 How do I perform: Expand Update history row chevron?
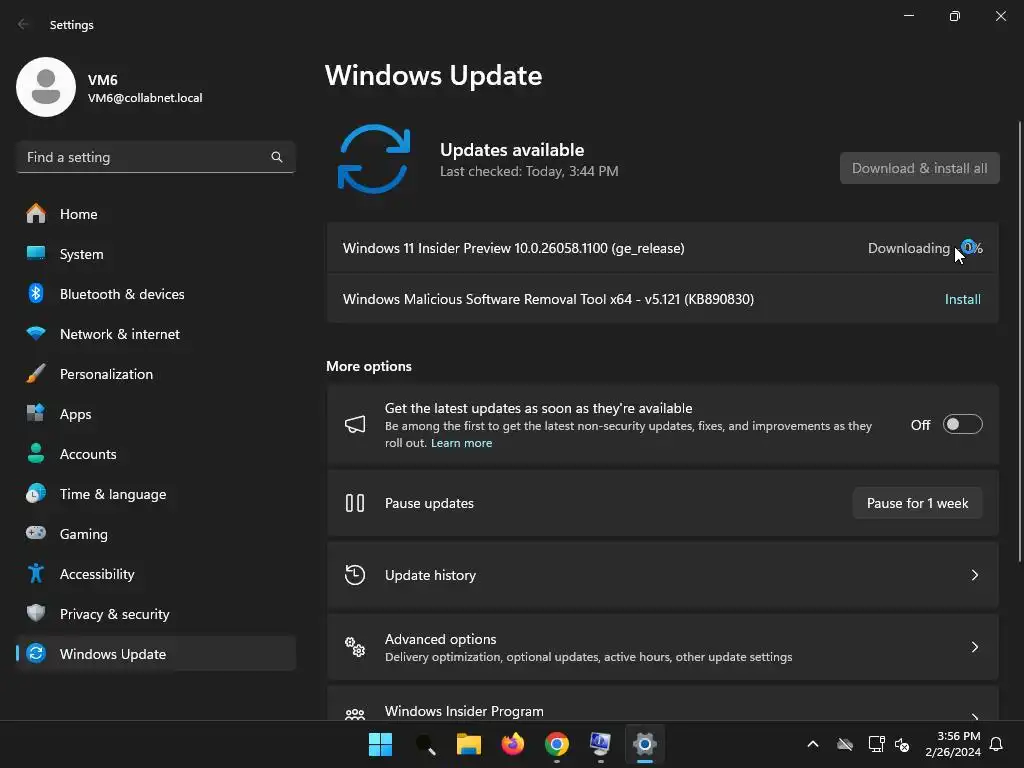click(974, 575)
